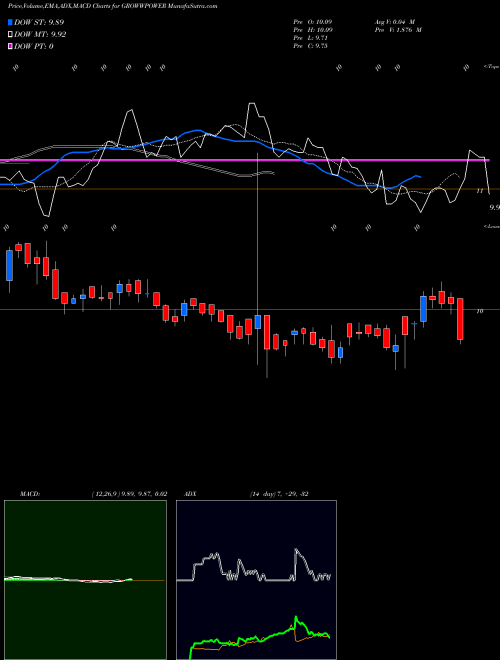500x660 pixels.
Task: Click the 'Pre H: 10.09' value
Action: (x=313, y=30)
